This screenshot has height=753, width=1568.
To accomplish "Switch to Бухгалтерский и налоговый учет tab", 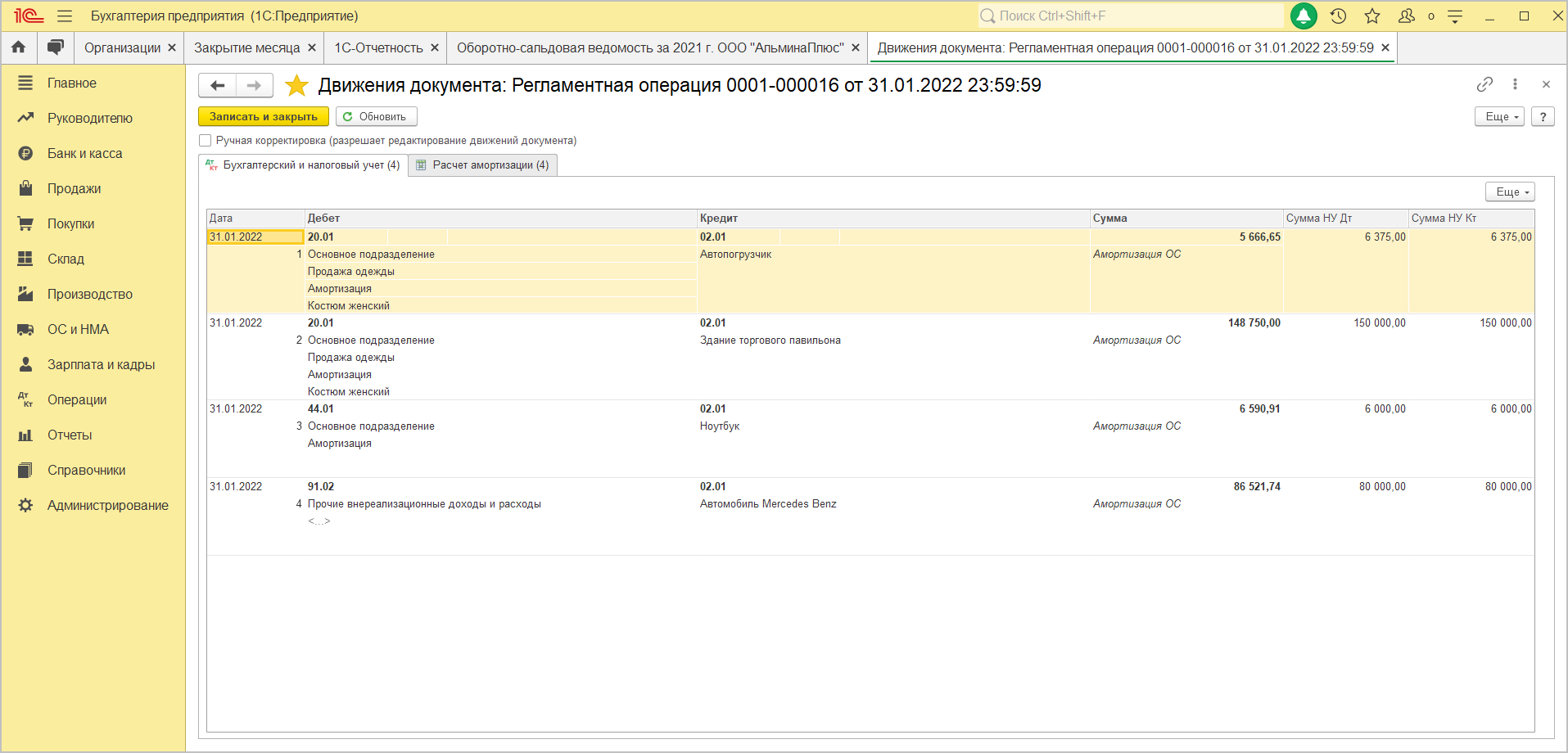I will click(303, 165).
